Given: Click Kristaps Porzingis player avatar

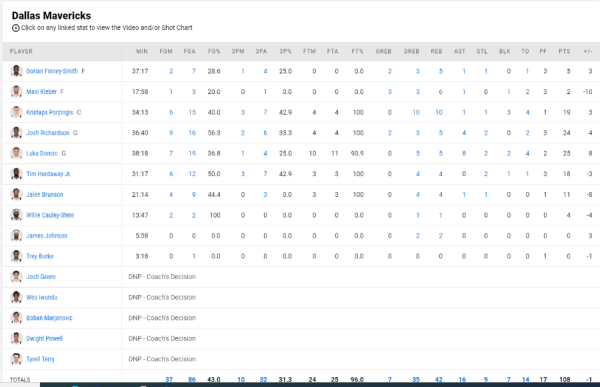Looking at the screenshot, I should tap(16, 112).
